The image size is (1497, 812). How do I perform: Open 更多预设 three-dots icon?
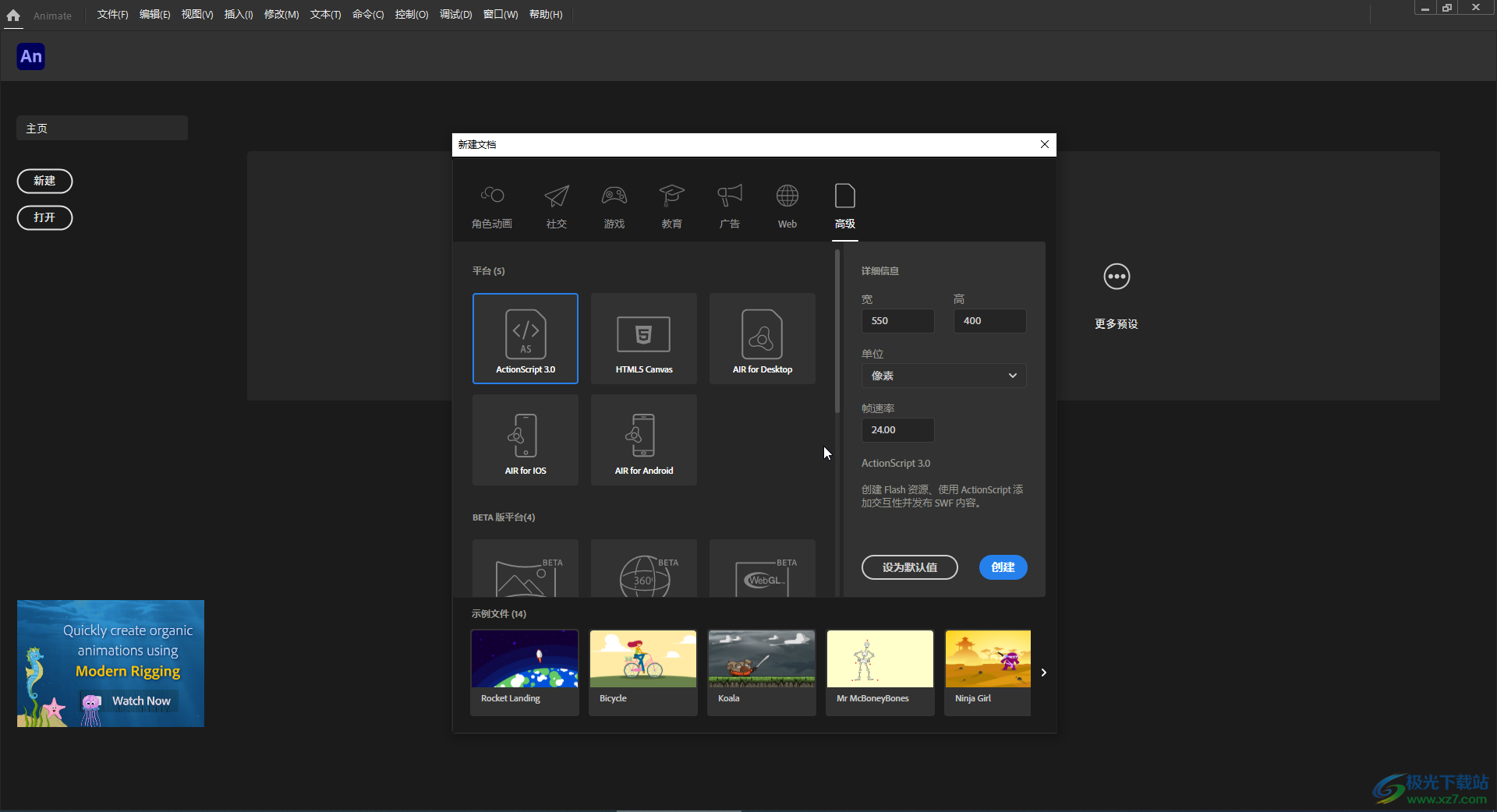pyautogui.click(x=1117, y=277)
